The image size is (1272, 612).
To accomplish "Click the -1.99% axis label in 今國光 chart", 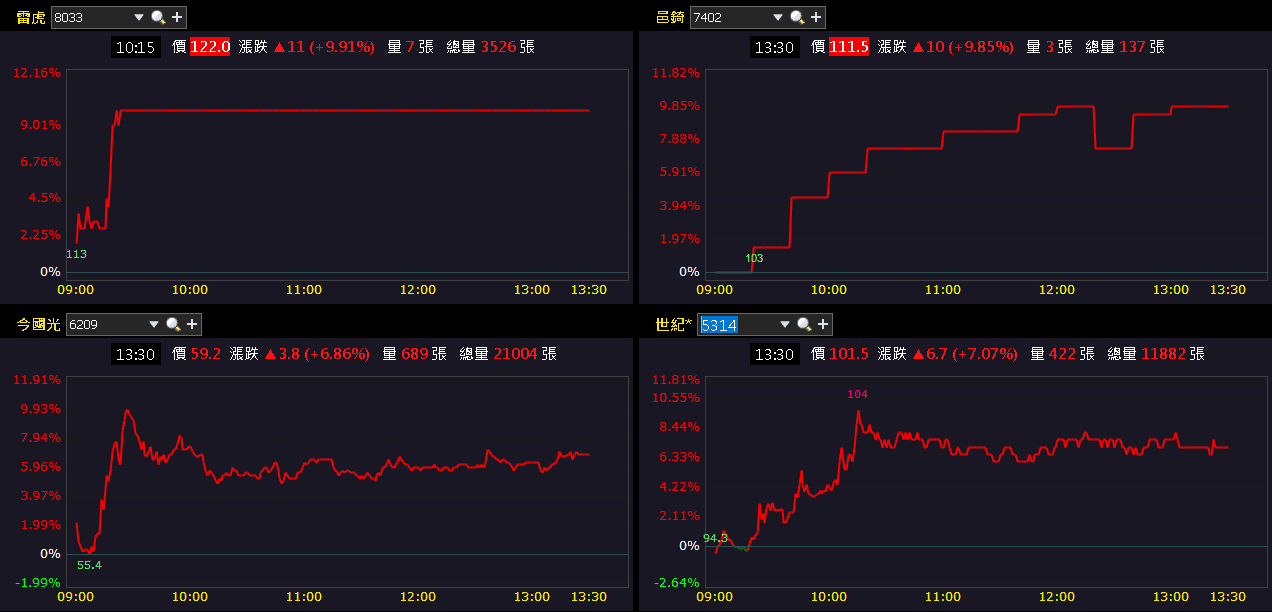I will [x=37, y=582].
